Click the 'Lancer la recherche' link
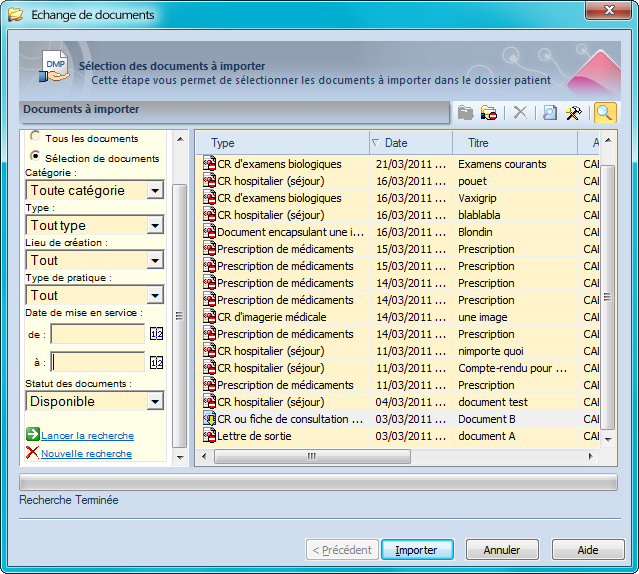The image size is (639, 574). click(87, 436)
